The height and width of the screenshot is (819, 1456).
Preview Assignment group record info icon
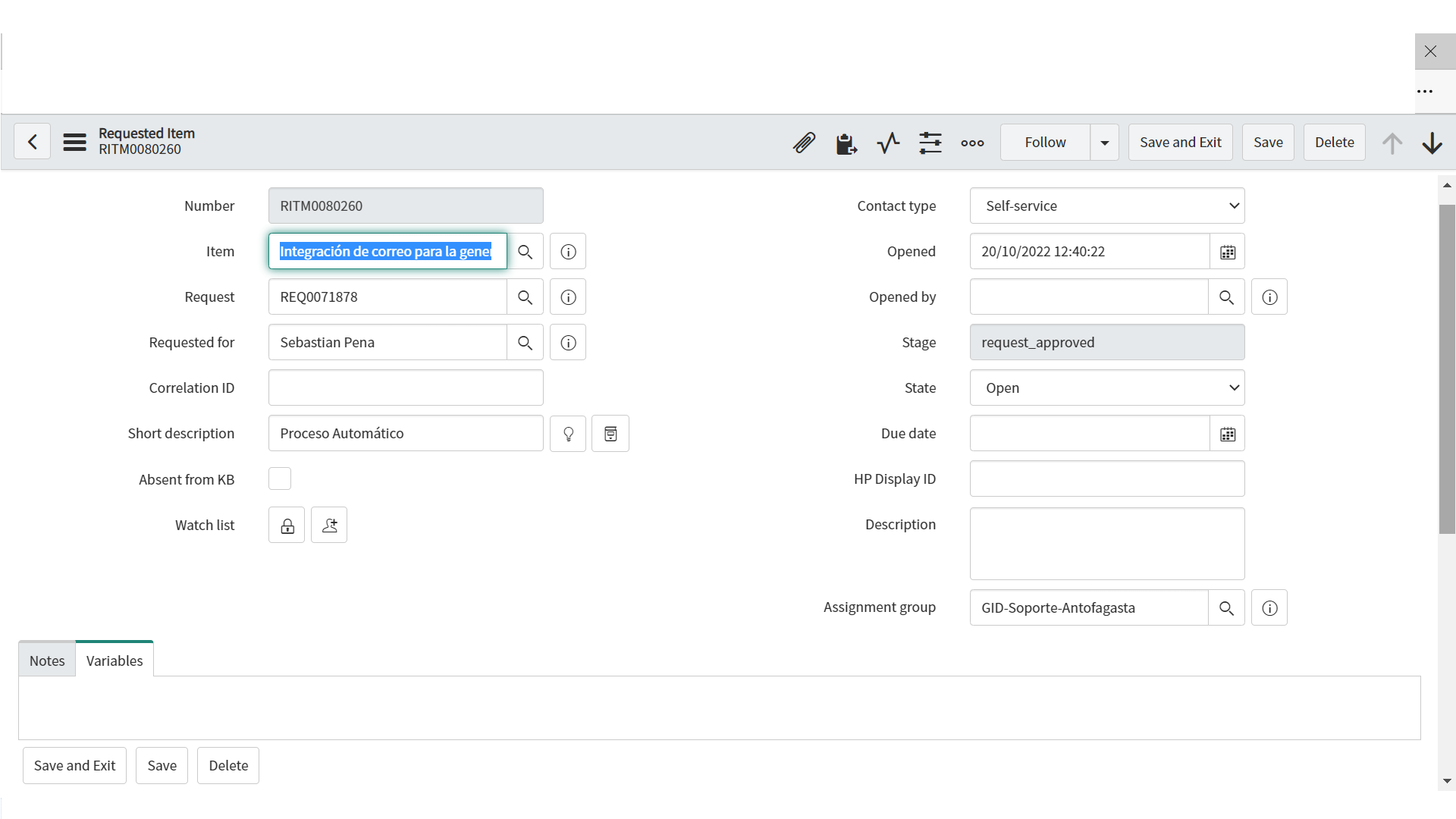pos(1269,607)
